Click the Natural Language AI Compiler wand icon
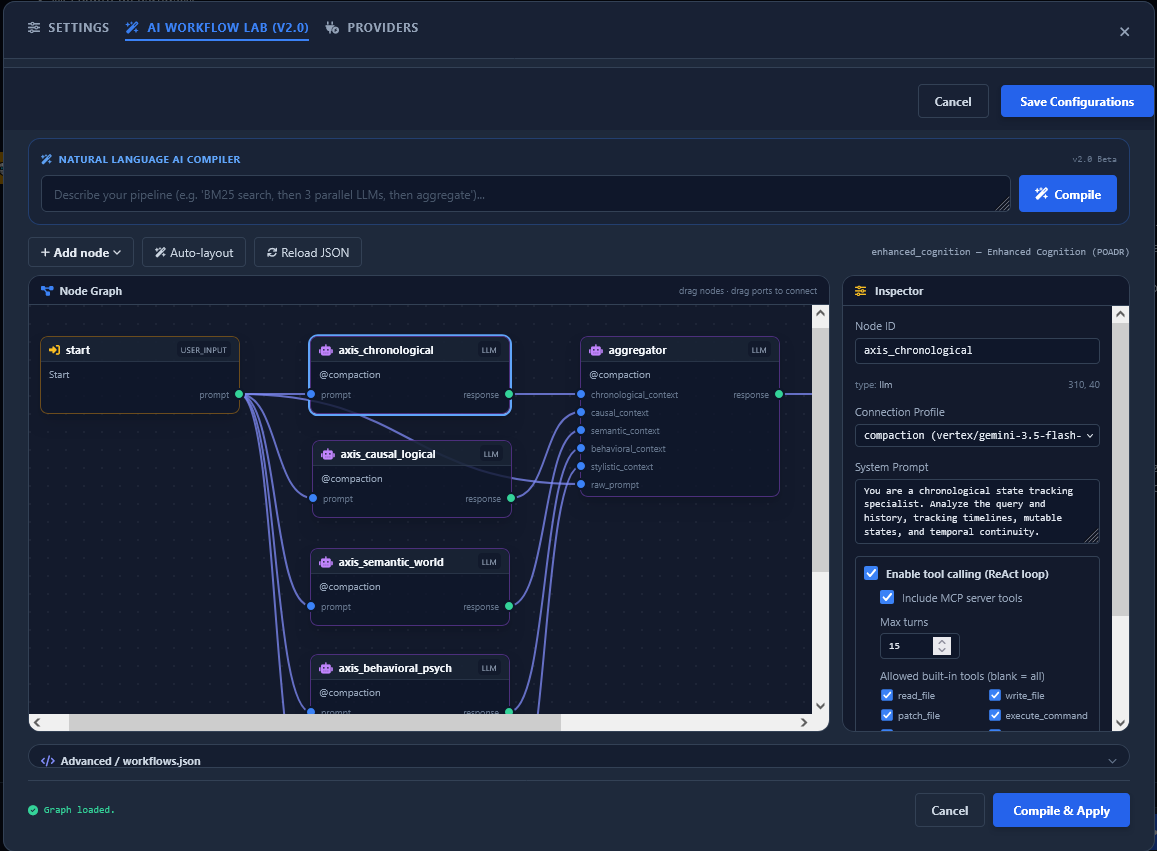 [x=46, y=159]
